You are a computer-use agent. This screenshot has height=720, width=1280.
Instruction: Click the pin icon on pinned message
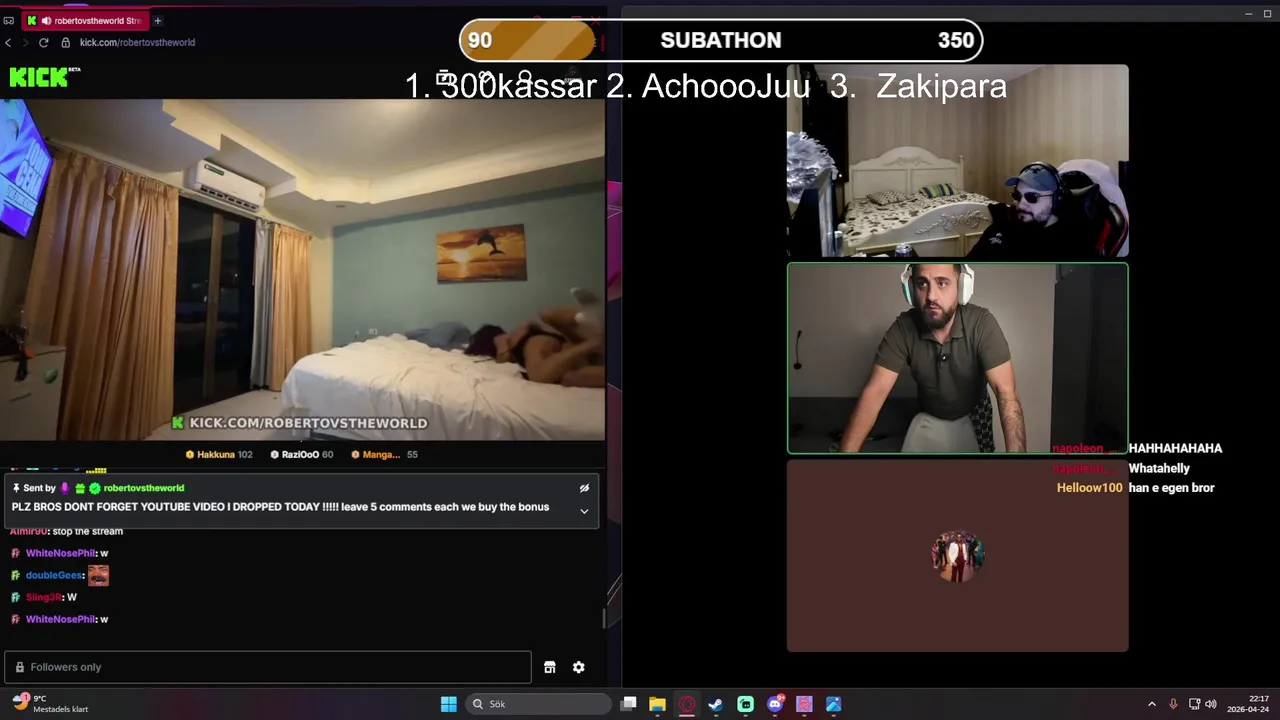coord(16,488)
